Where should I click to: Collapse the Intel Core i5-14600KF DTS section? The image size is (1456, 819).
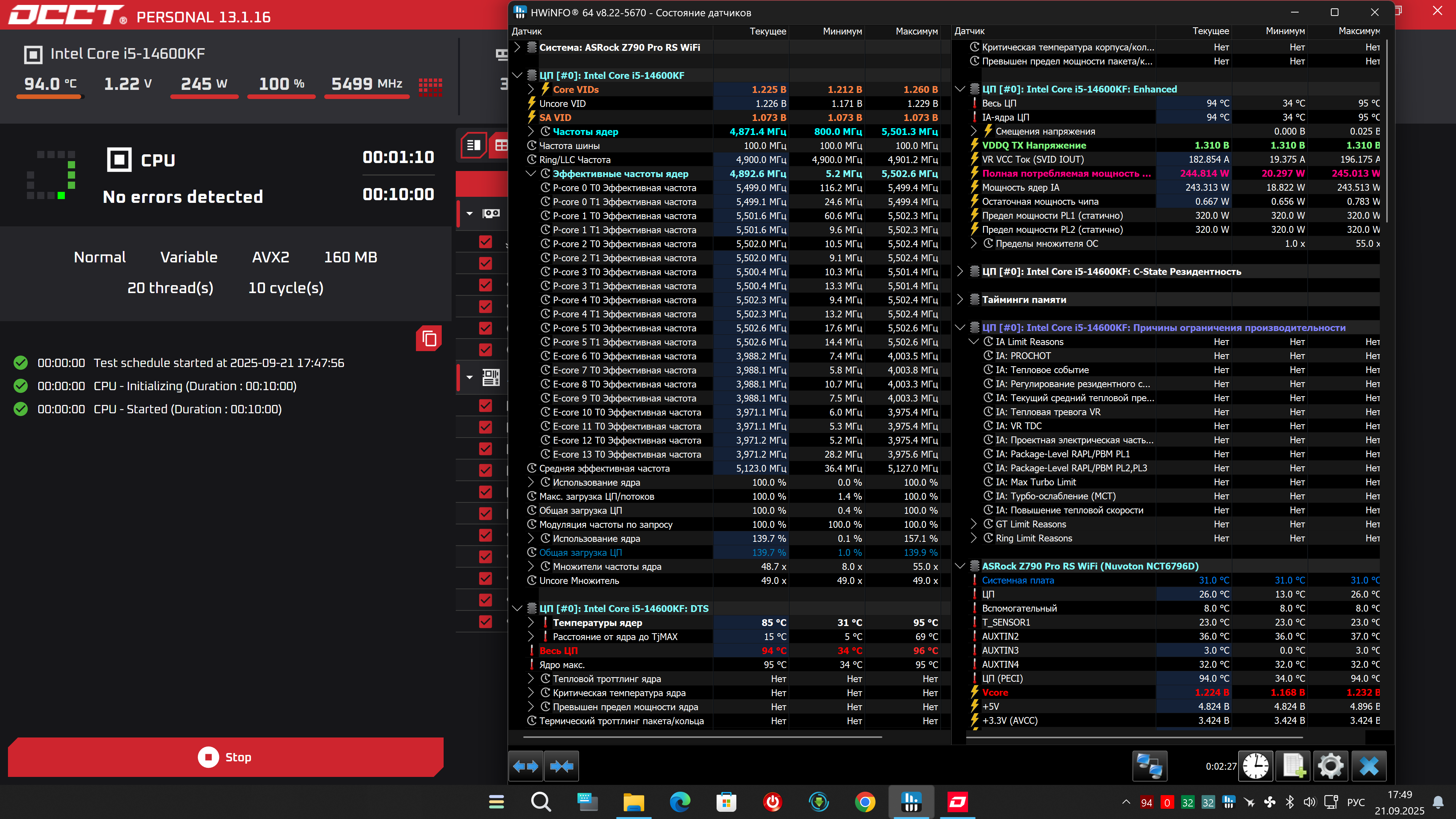[x=516, y=609]
